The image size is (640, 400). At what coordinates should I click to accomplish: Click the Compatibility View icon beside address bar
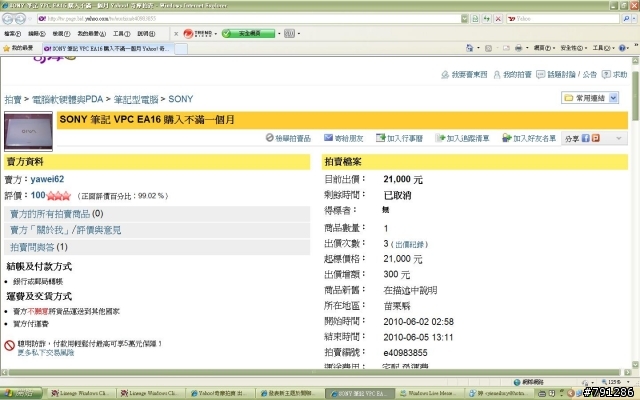(x=475, y=19)
